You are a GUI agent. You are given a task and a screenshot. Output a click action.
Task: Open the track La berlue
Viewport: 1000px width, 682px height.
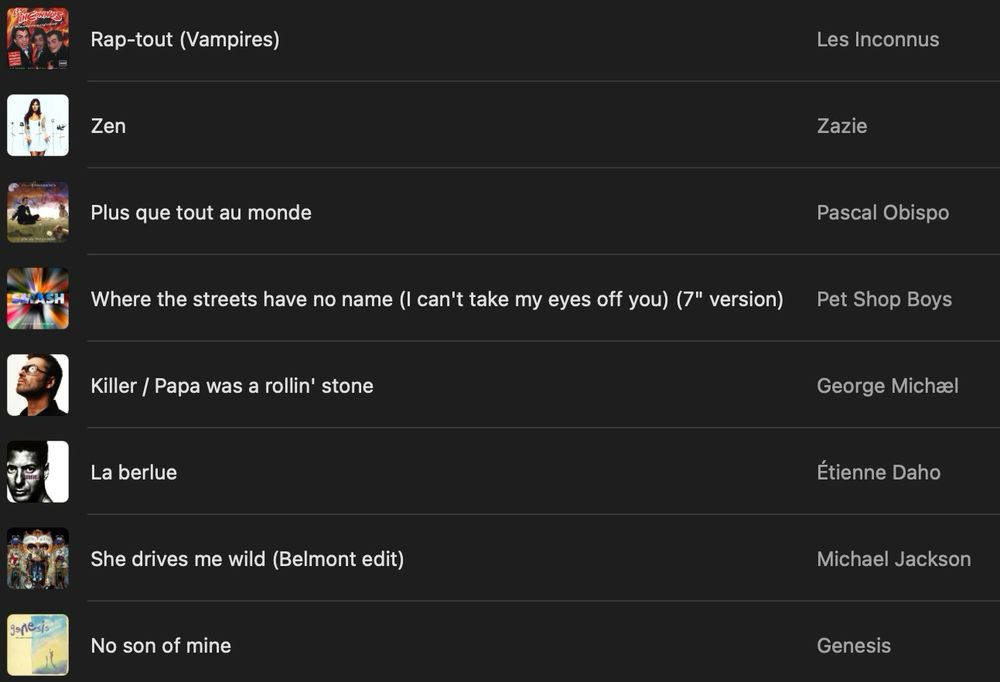point(133,472)
